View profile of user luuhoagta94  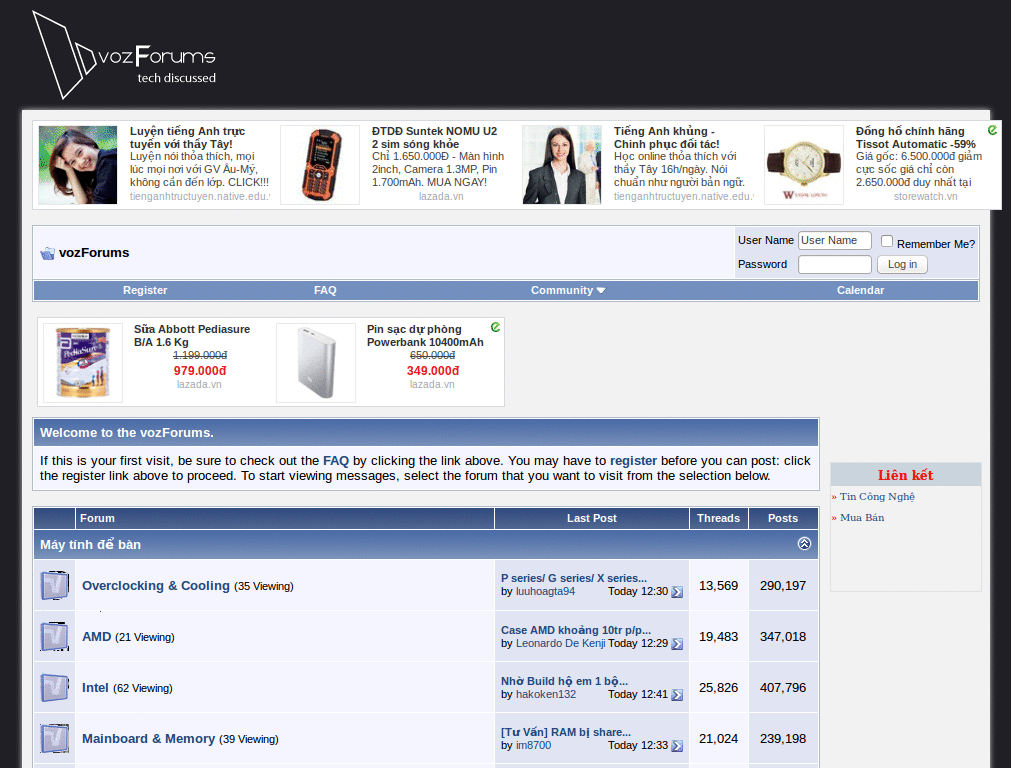tap(545, 591)
